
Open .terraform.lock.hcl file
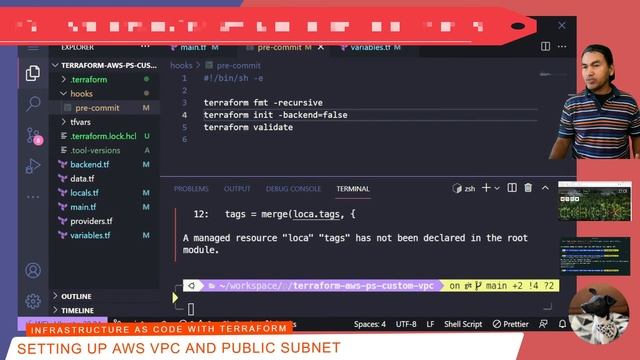[x=104, y=136]
